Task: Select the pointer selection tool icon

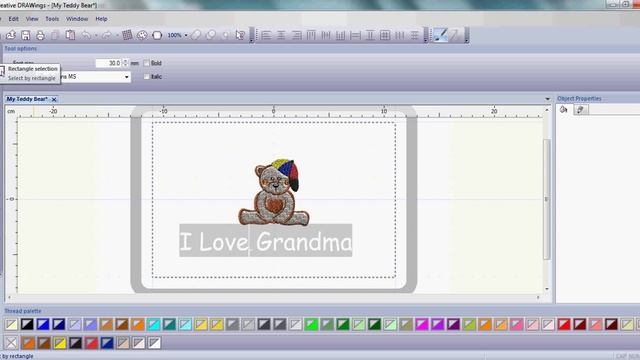Action: coord(240,36)
